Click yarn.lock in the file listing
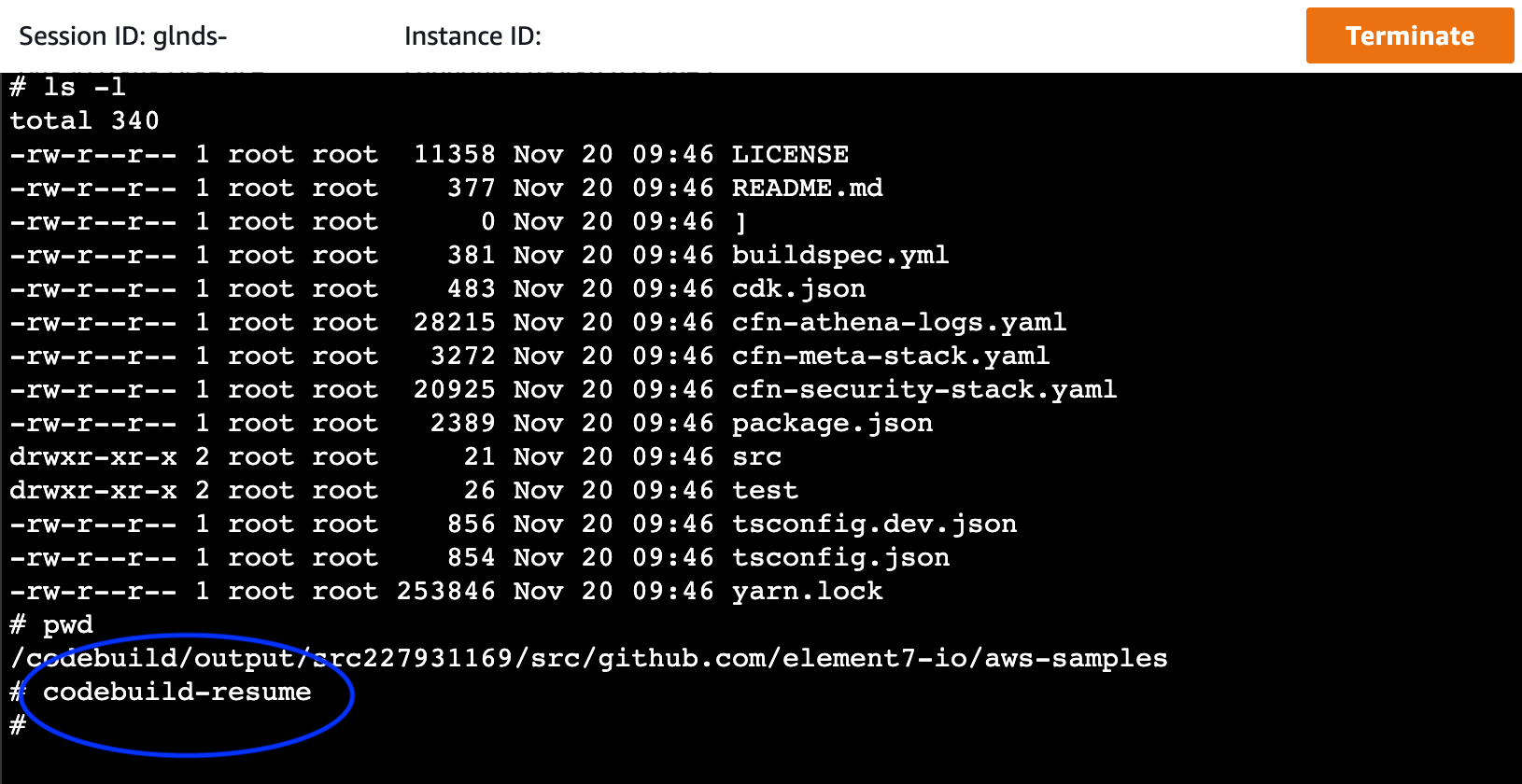Screen dimensions: 1522x784 pyautogui.click(x=807, y=591)
